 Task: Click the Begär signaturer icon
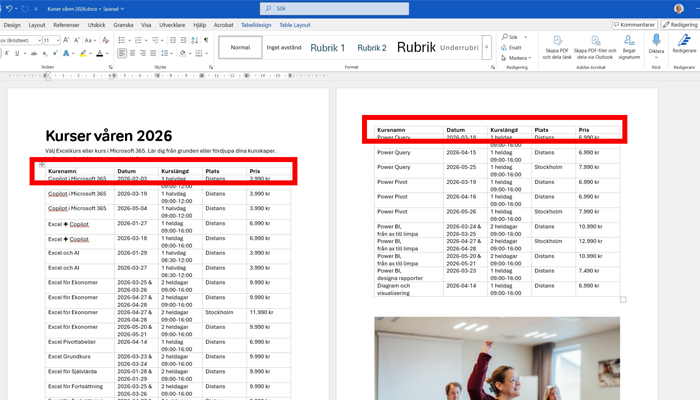point(629,42)
